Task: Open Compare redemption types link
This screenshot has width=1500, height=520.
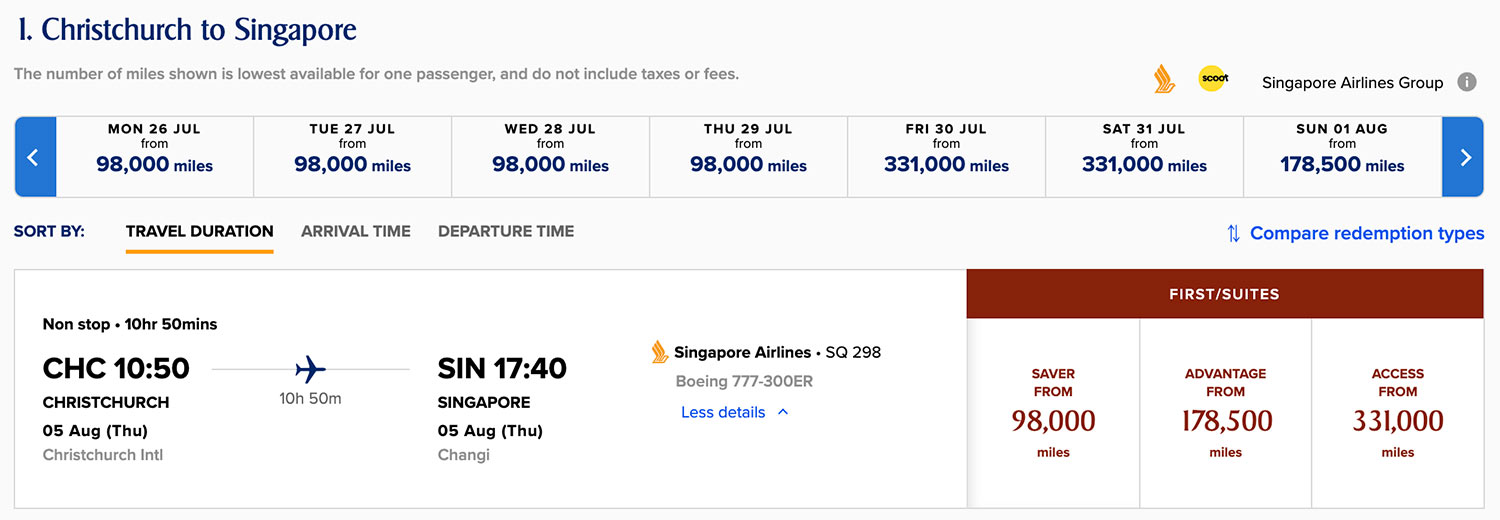Action: tap(1367, 233)
